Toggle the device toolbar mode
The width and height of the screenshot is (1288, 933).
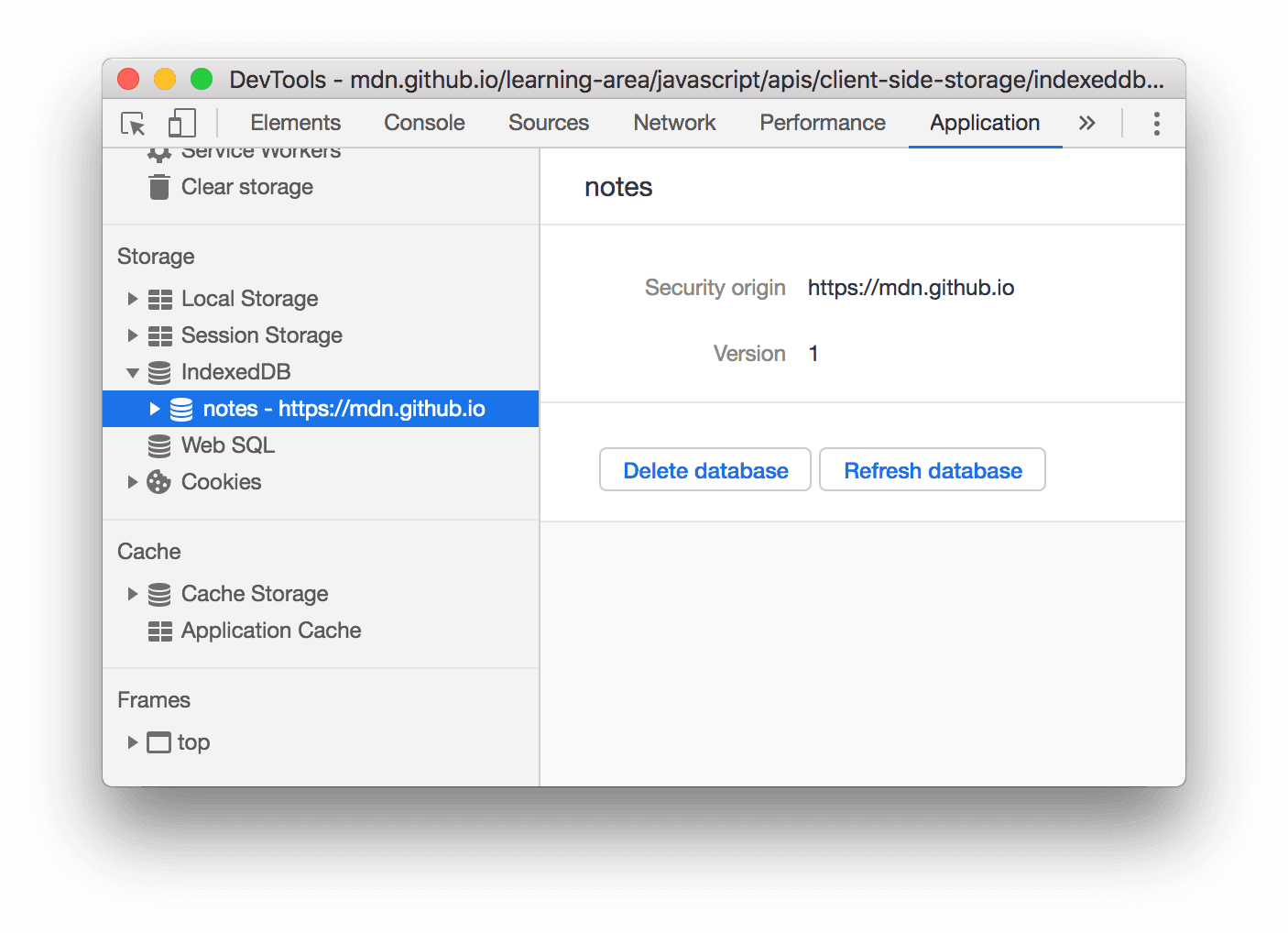(181, 122)
